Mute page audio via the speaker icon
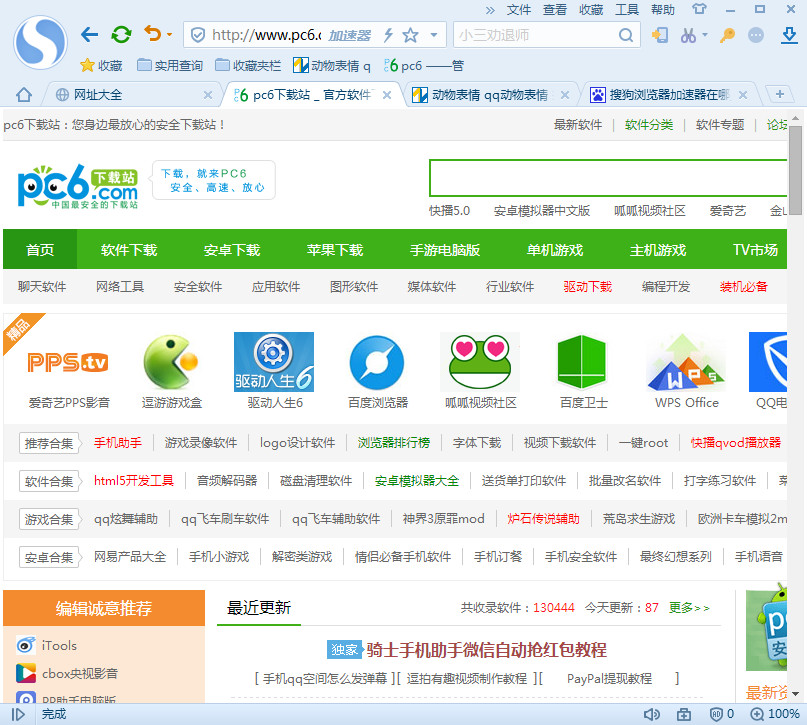Image resolution: width=807 pixels, height=725 pixels. click(652, 714)
